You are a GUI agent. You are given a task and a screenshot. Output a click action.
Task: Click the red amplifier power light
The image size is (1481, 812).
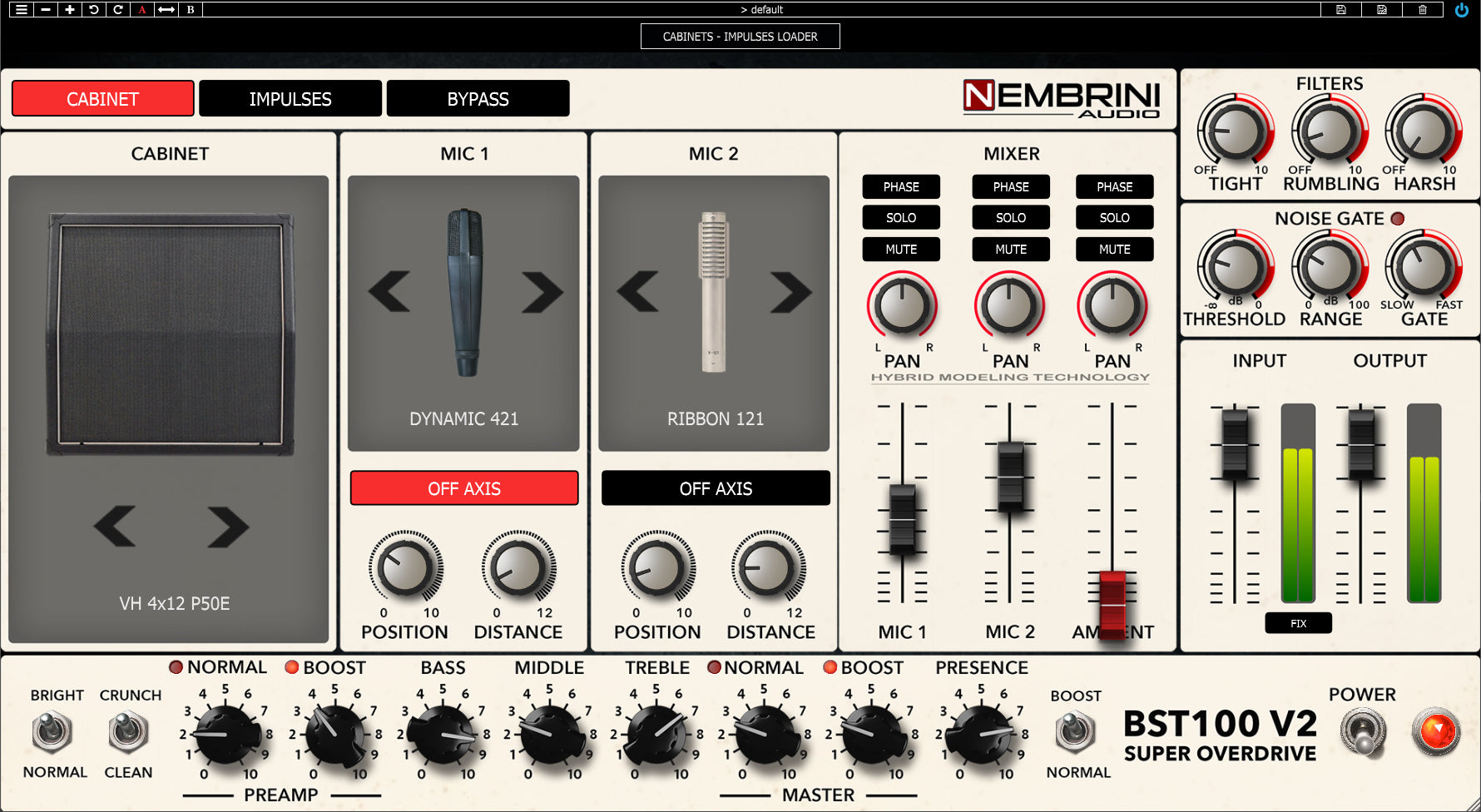pyautogui.click(x=1436, y=731)
